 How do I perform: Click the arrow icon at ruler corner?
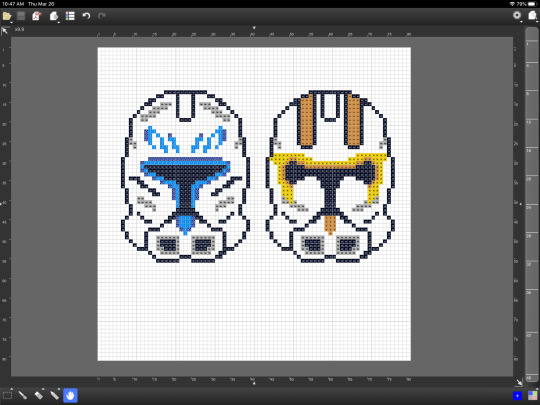[x=5, y=31]
